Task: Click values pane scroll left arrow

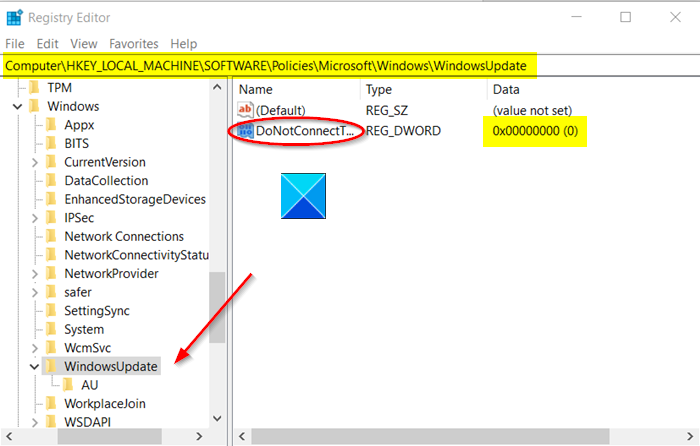Action: coord(242,436)
